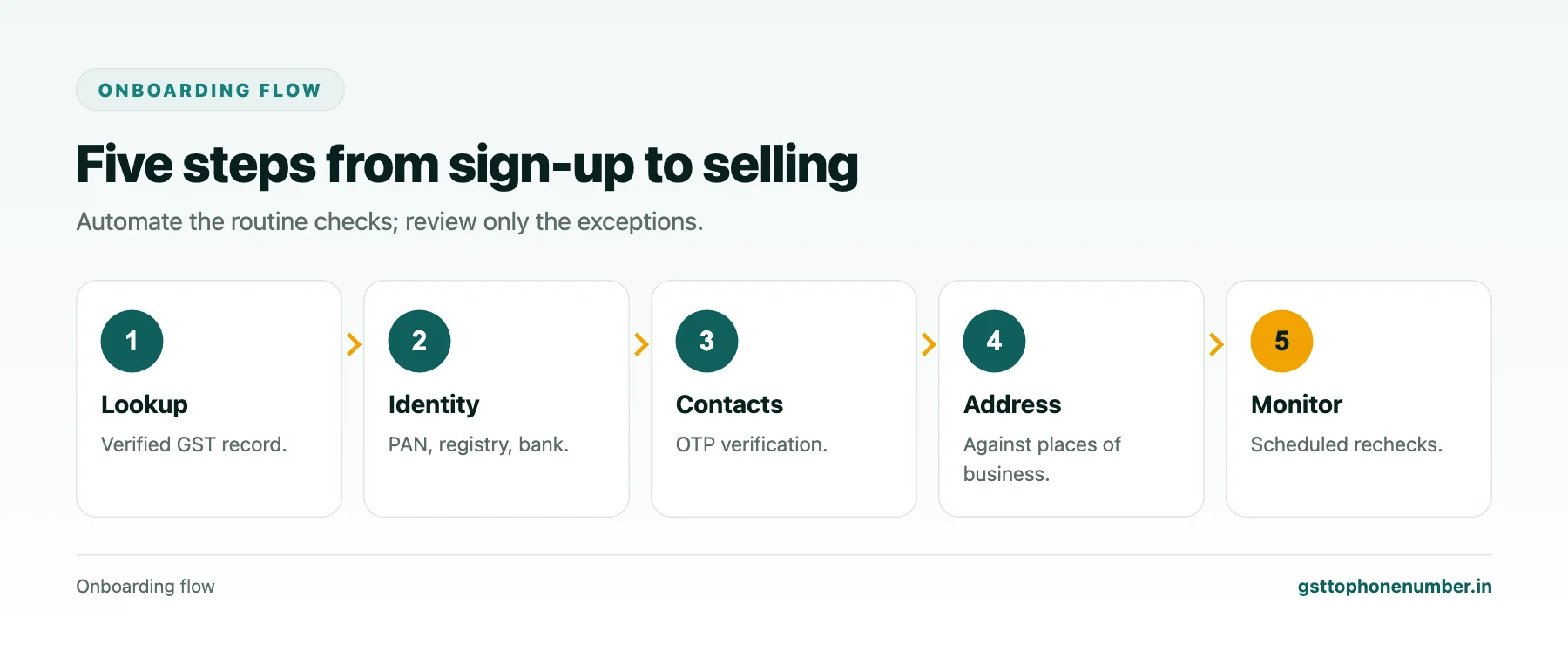This screenshot has width=1568, height=658.
Task: Click the Contacts card title
Action: coord(729,404)
